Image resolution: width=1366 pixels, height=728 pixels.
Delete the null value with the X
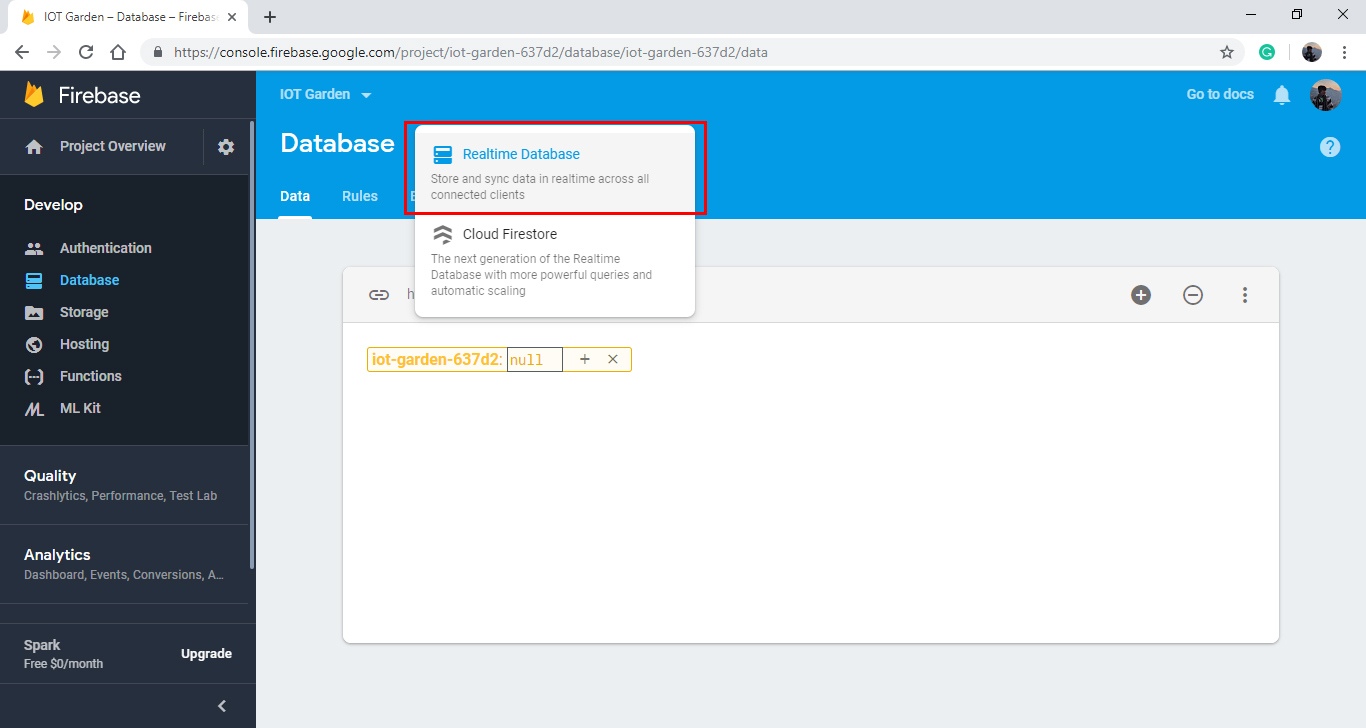[613, 358]
